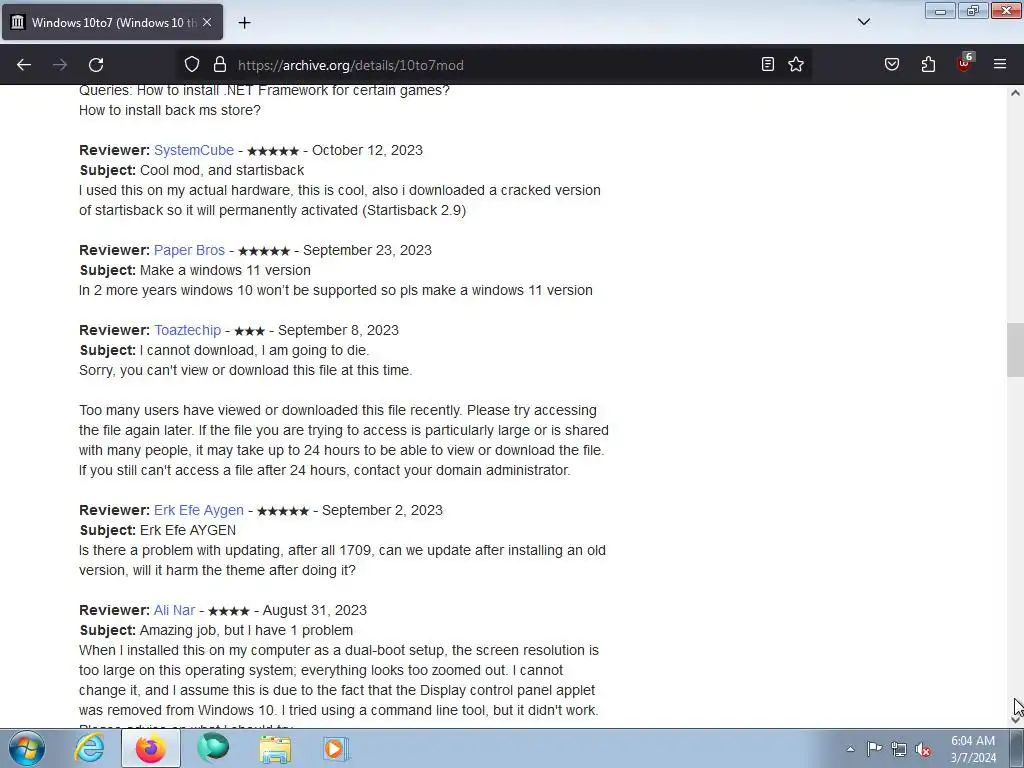Go back to the previous page
The height and width of the screenshot is (768, 1024).
(x=24, y=65)
